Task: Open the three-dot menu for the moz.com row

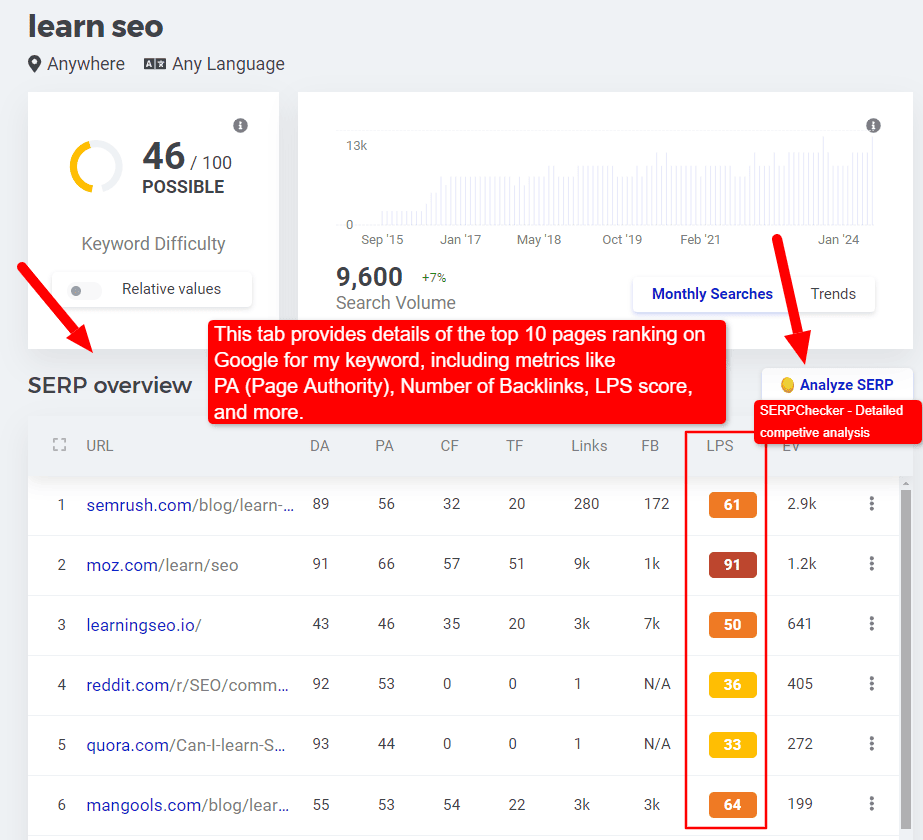Action: tap(872, 564)
